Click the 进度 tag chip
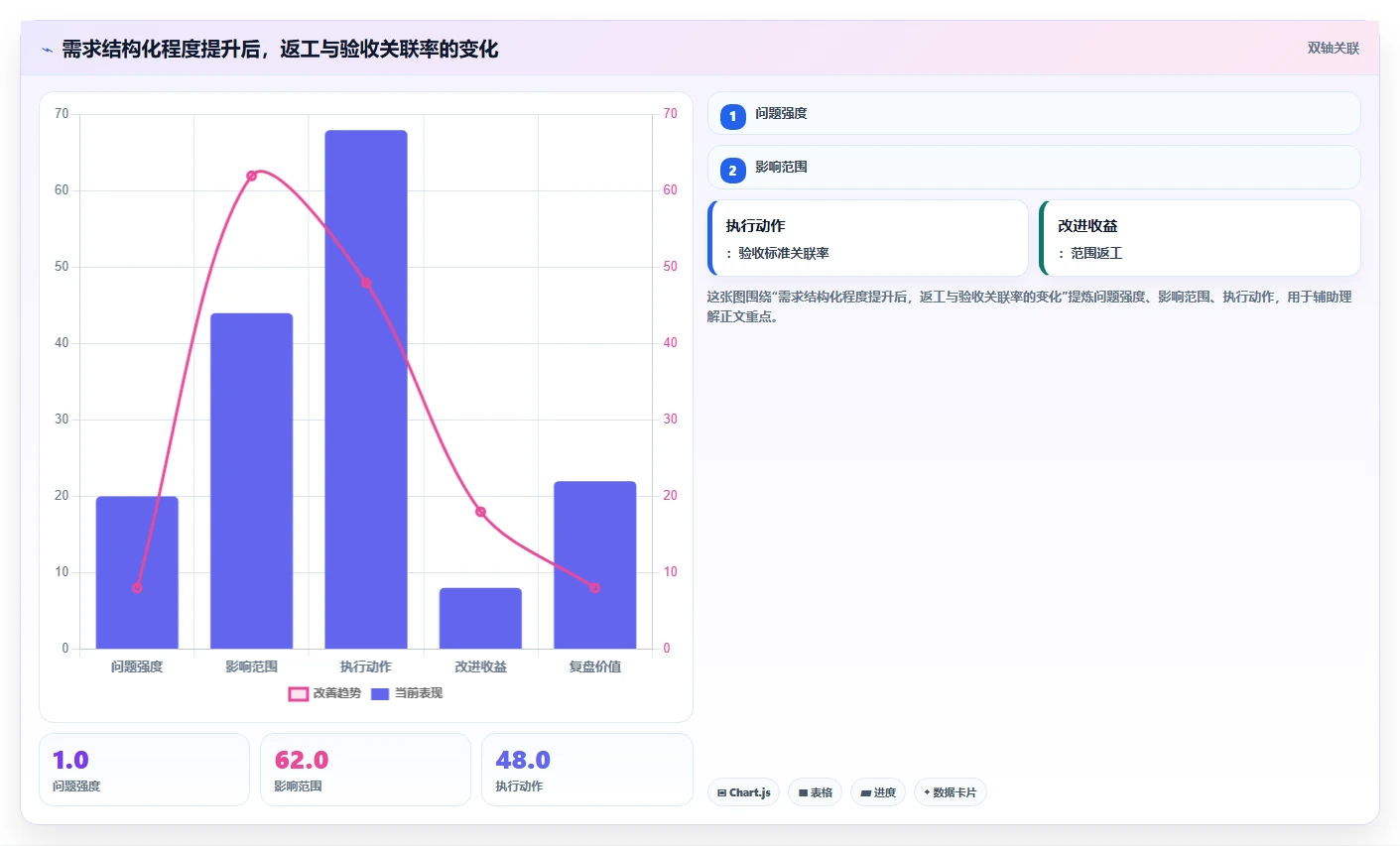The width and height of the screenshot is (1400, 846). 877,792
